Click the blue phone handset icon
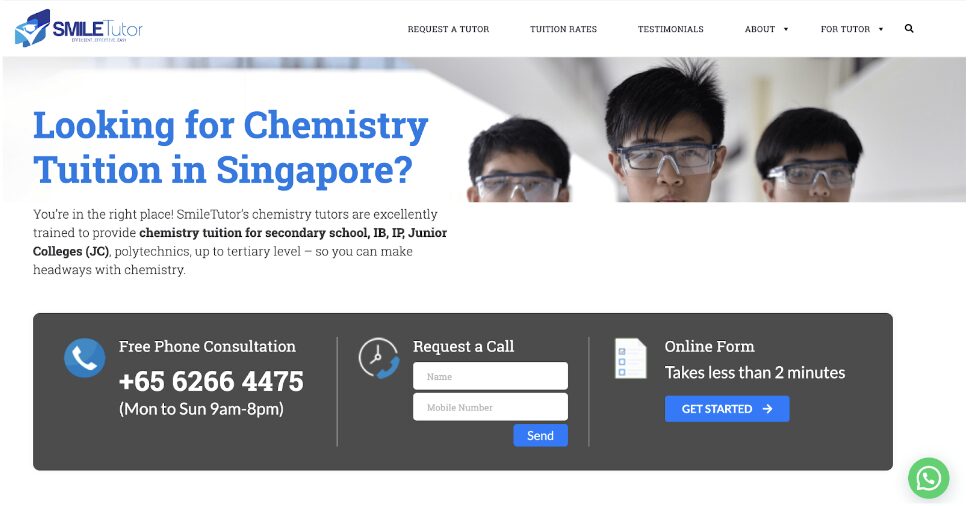Screen dimensions: 968x506 [85, 358]
